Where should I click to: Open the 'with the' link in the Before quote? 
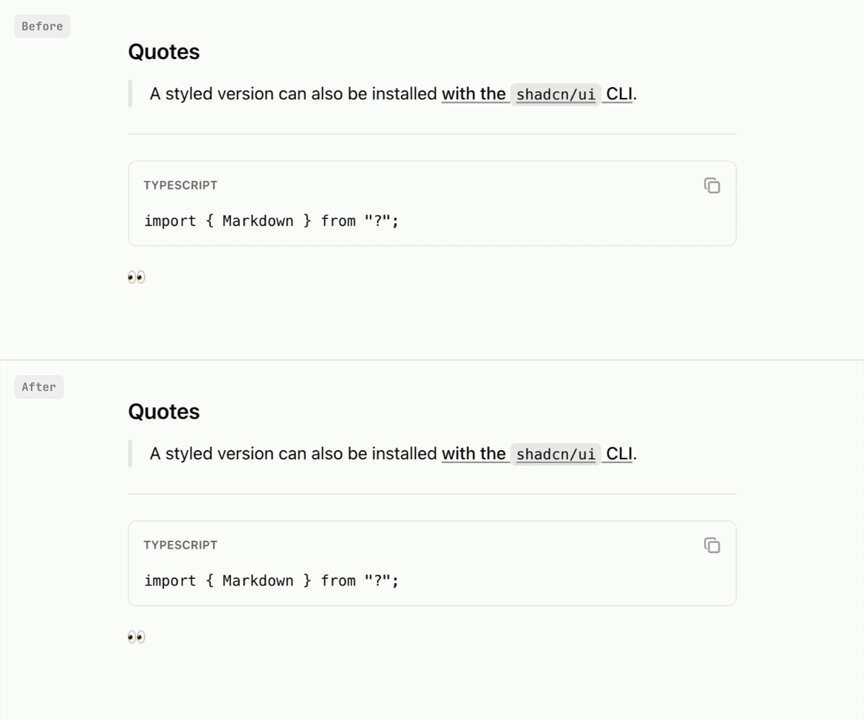473,94
